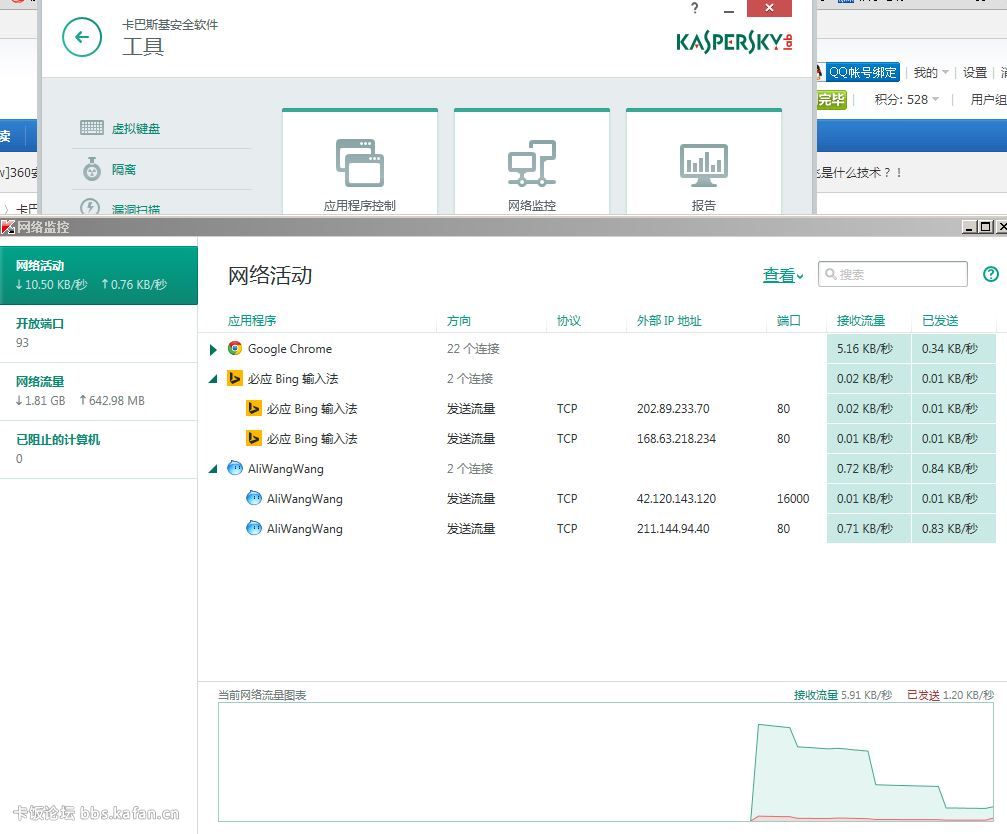
Task: Open the Network Monitor (网络监控) tile
Action: (x=532, y=162)
